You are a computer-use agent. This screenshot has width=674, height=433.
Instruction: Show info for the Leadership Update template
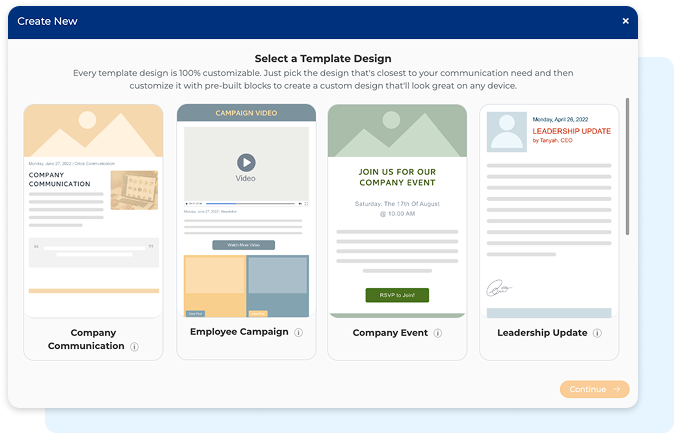597,333
